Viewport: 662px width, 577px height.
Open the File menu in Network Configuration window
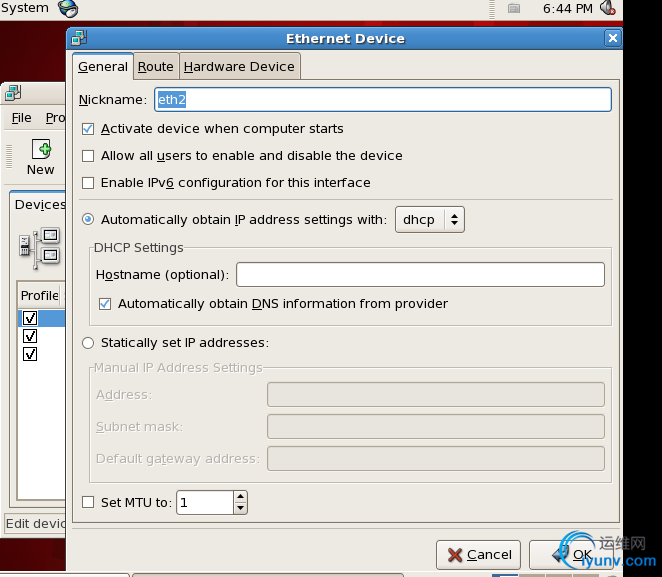(21, 118)
